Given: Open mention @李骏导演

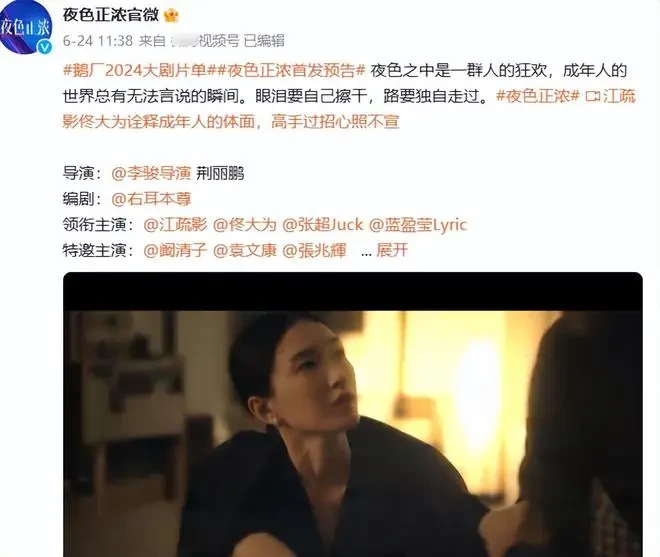Looking at the screenshot, I should 151,173.
